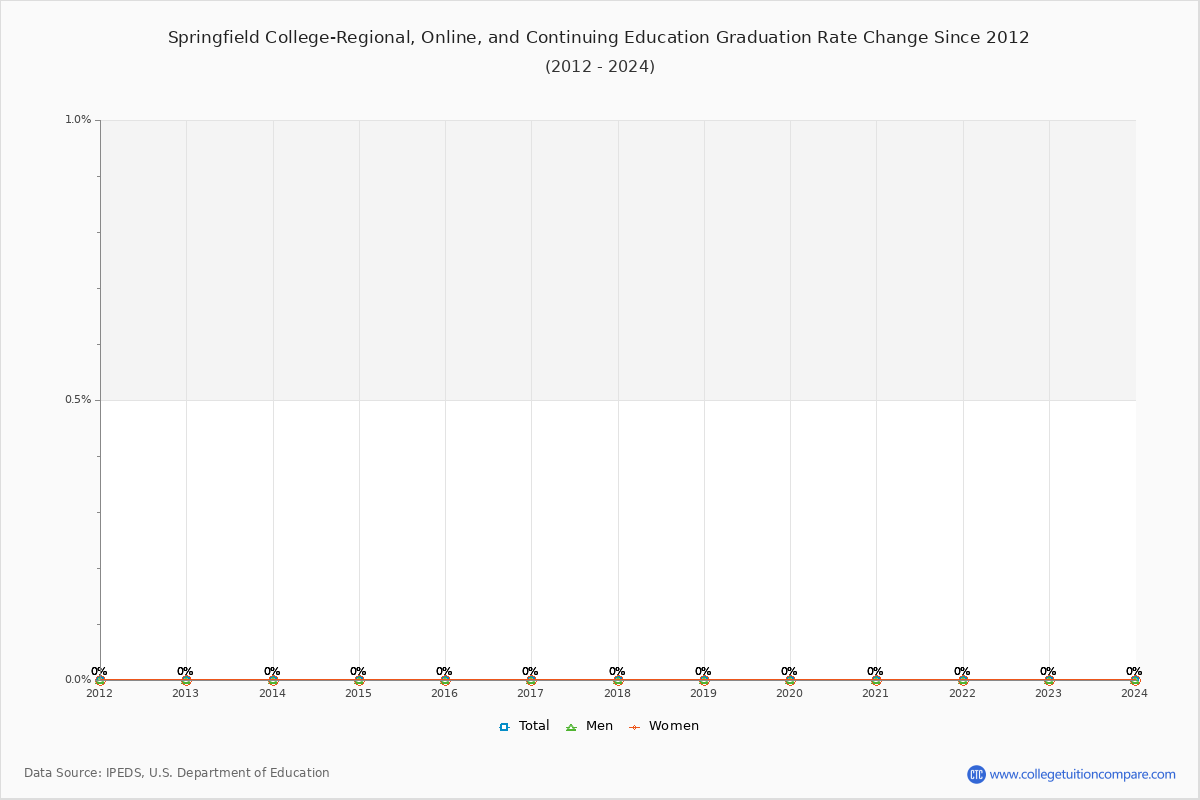Click the 2015 x-axis year label
The height and width of the screenshot is (800, 1200).
pos(358,693)
